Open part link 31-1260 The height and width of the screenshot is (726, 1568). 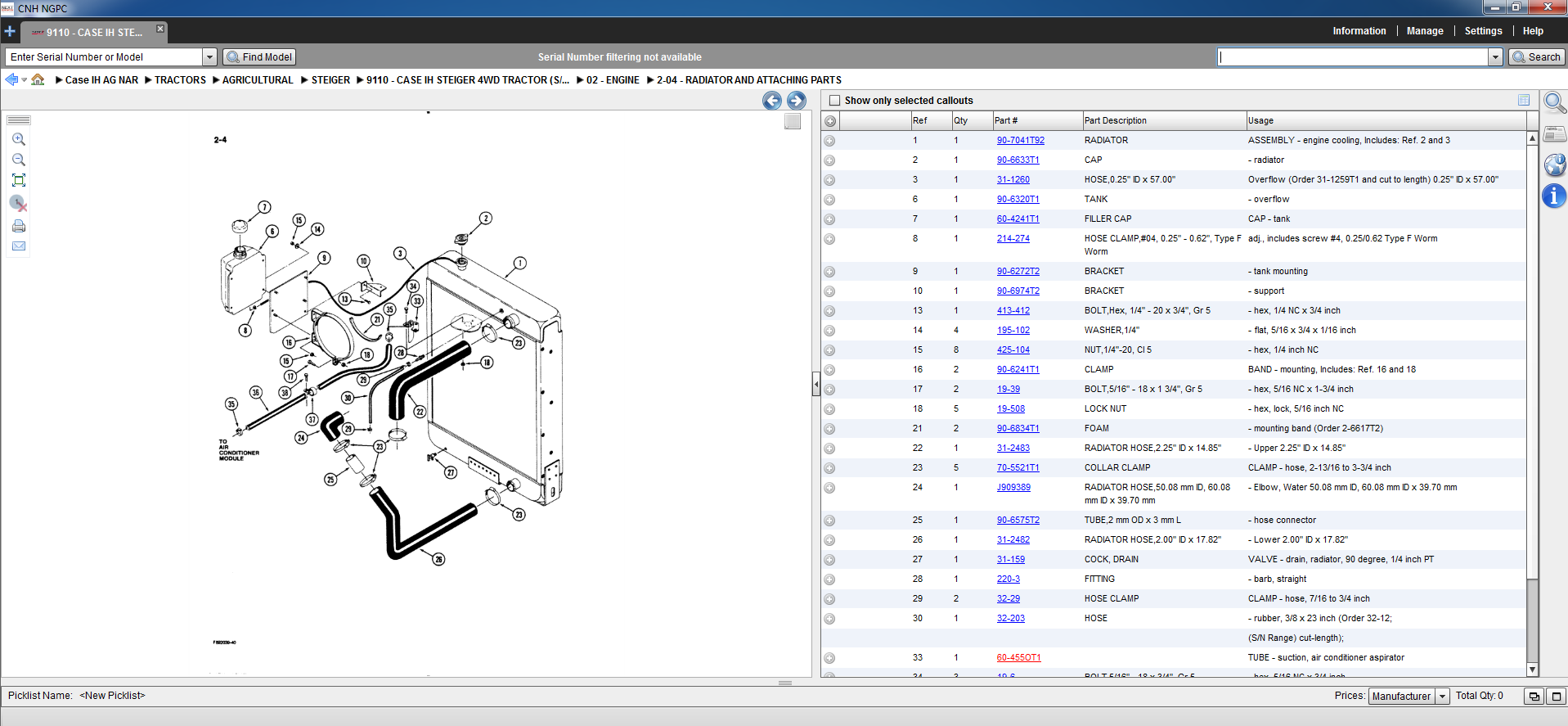[x=1013, y=180]
